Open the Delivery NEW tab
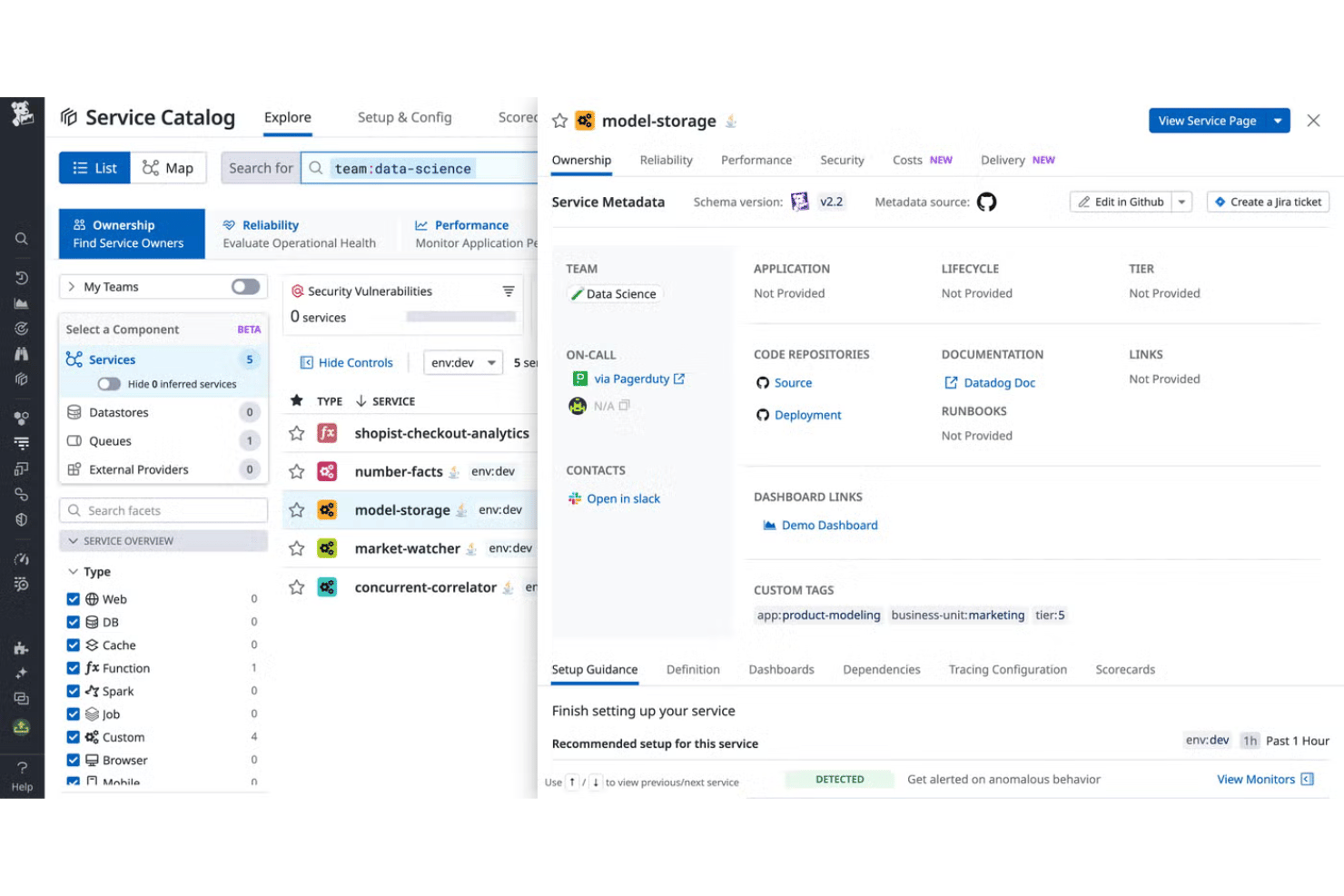This screenshot has height=896, width=1344. coord(1018,160)
